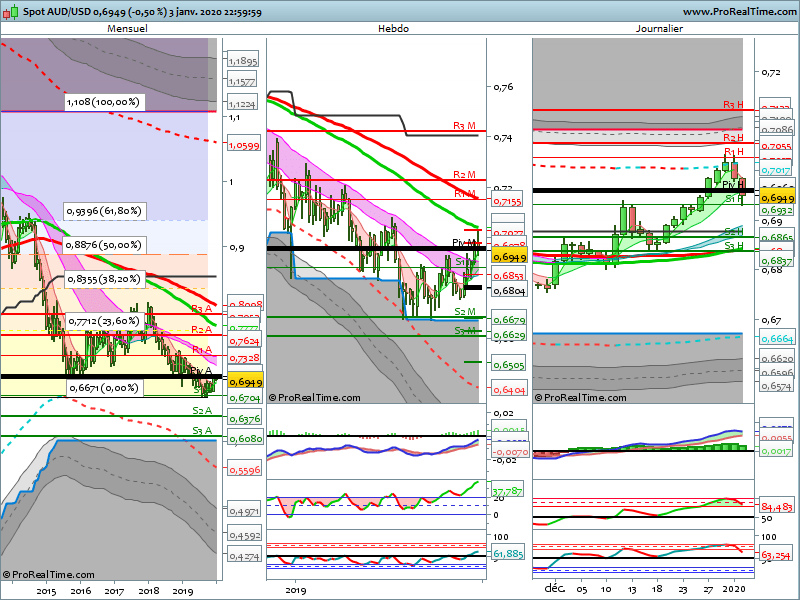Click the yellow 0,6949 price tag on Hebdo
This screenshot has width=800, height=600.
coord(509,257)
